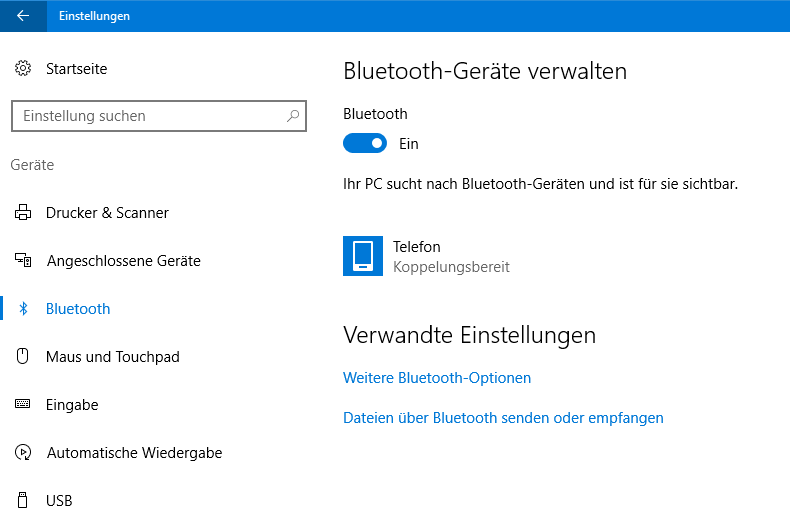Screen dimensions: 790x517
Task: Turn off the Bluetooth toggle switch
Action: click(365, 144)
